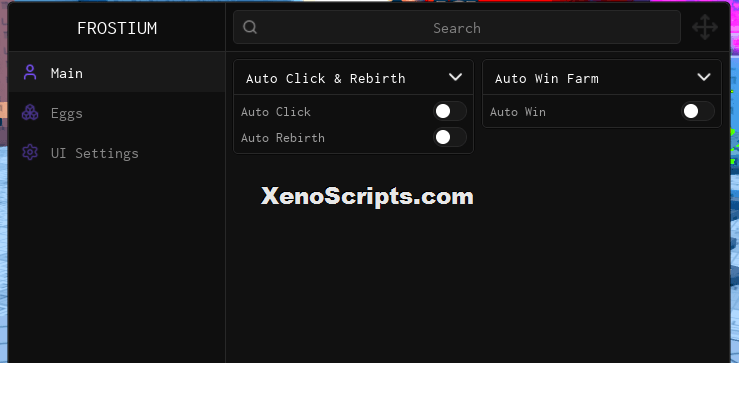Click the Main person icon
The image size is (739, 393).
(30, 73)
